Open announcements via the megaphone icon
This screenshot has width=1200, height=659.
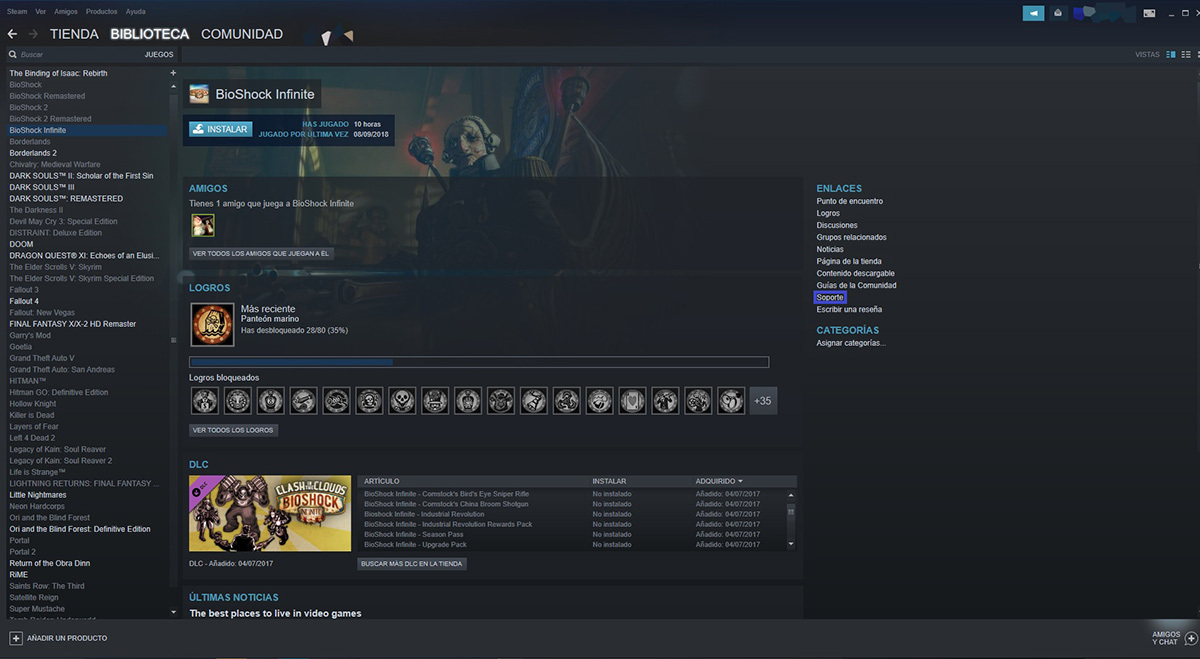click(x=1033, y=12)
